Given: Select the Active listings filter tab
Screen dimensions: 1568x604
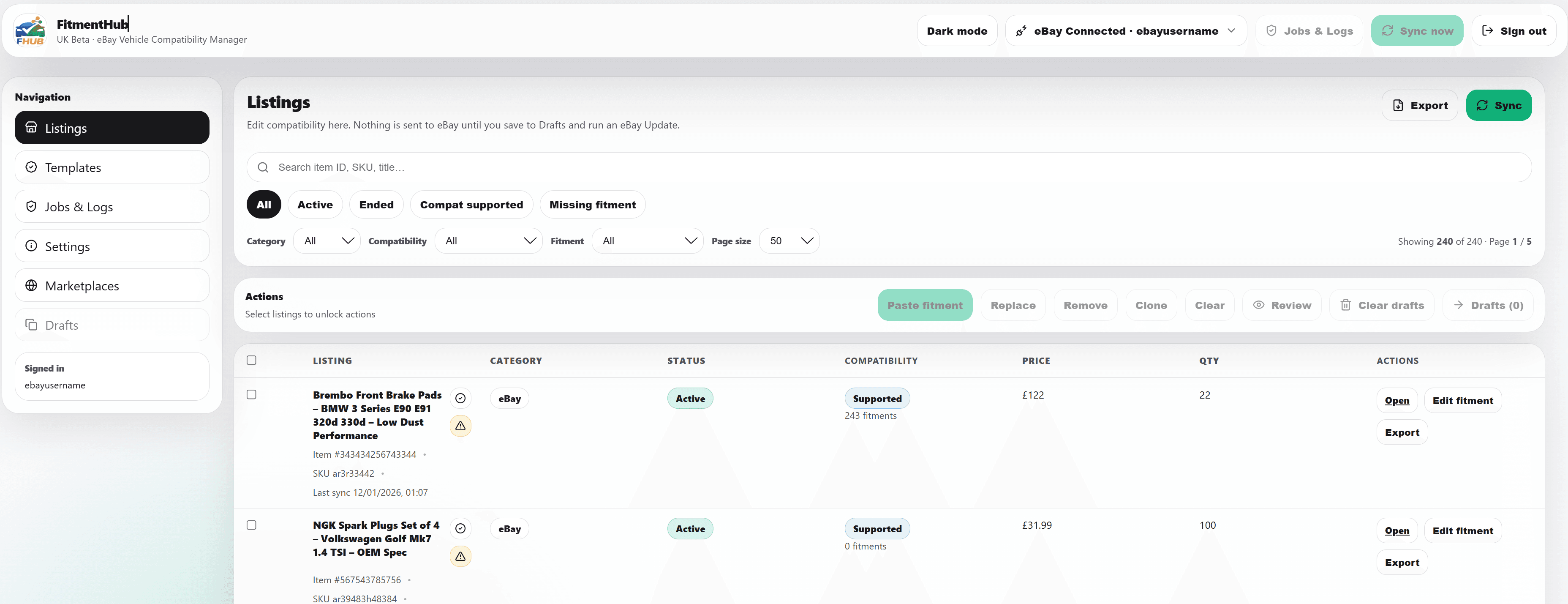Looking at the screenshot, I should pyautogui.click(x=315, y=204).
